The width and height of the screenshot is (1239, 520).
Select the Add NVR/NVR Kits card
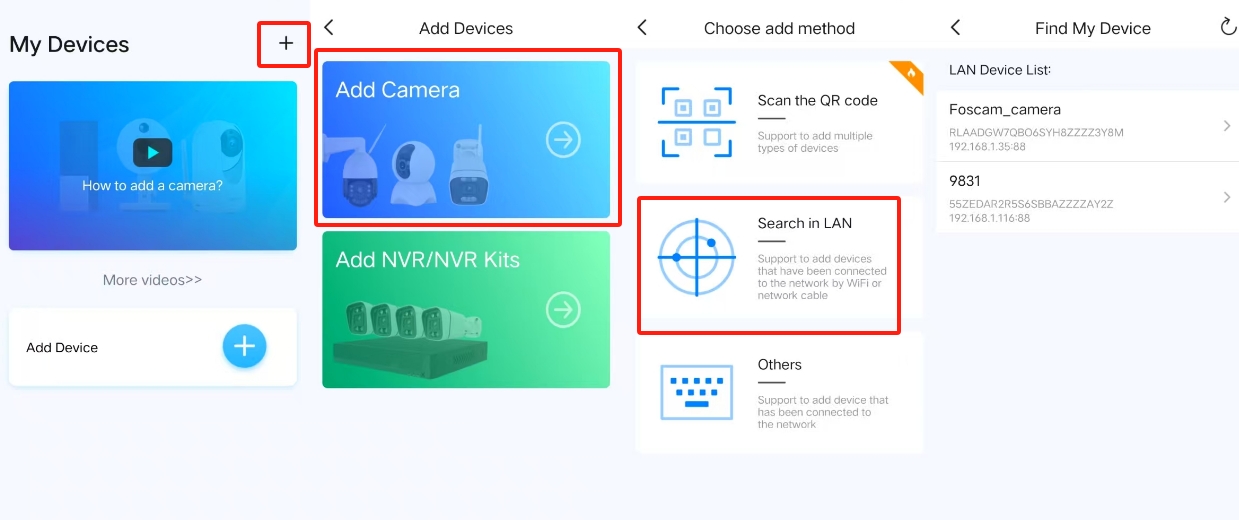466,310
